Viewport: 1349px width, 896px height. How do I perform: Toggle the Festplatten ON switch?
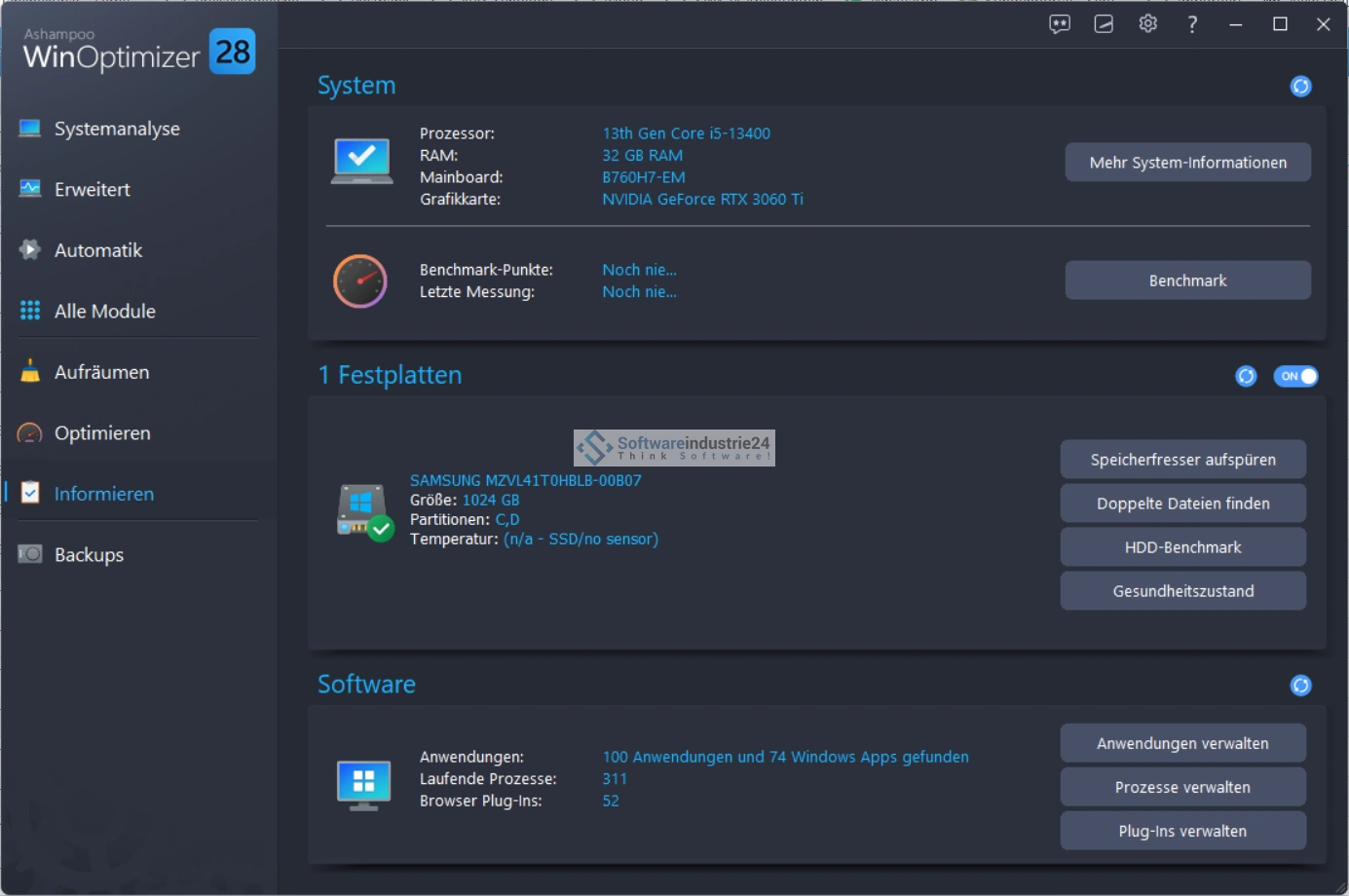1295,376
